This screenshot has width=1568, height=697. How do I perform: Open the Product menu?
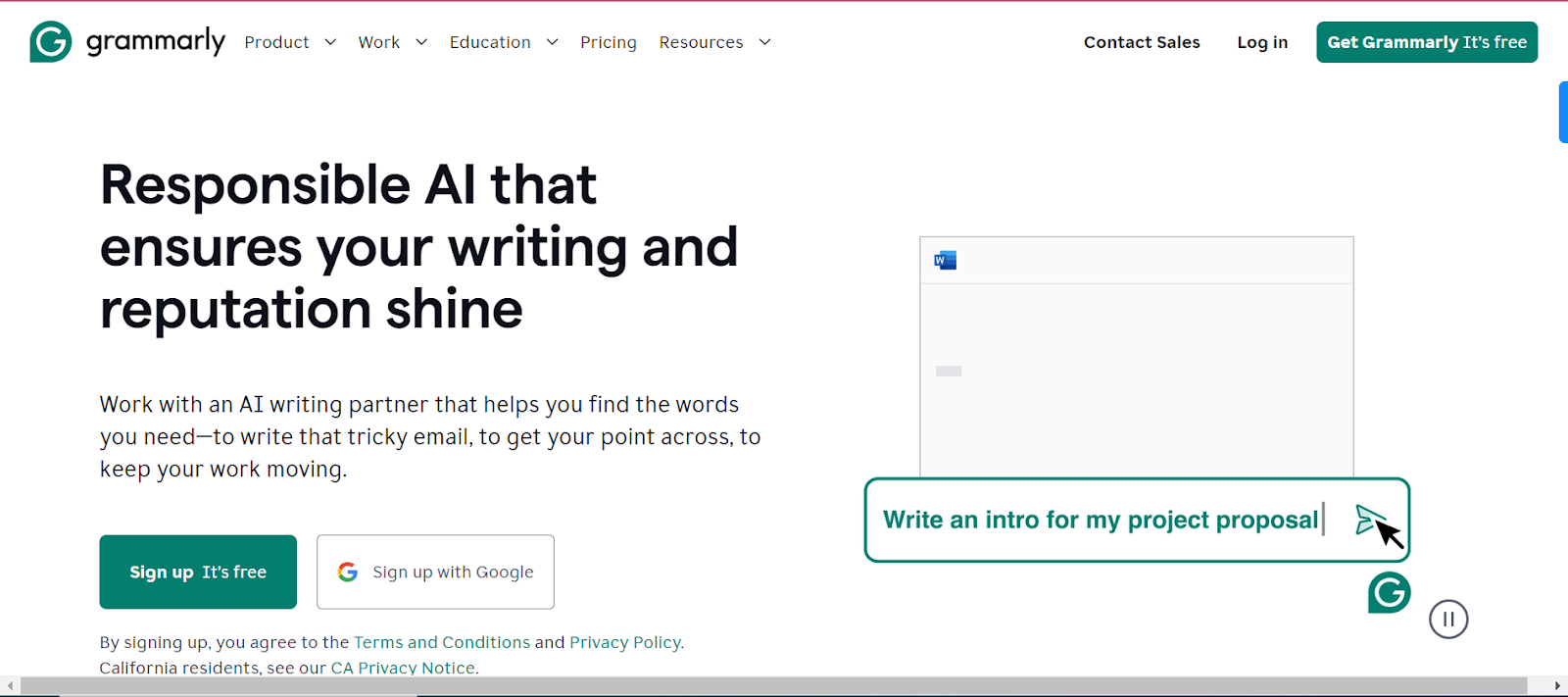click(276, 42)
